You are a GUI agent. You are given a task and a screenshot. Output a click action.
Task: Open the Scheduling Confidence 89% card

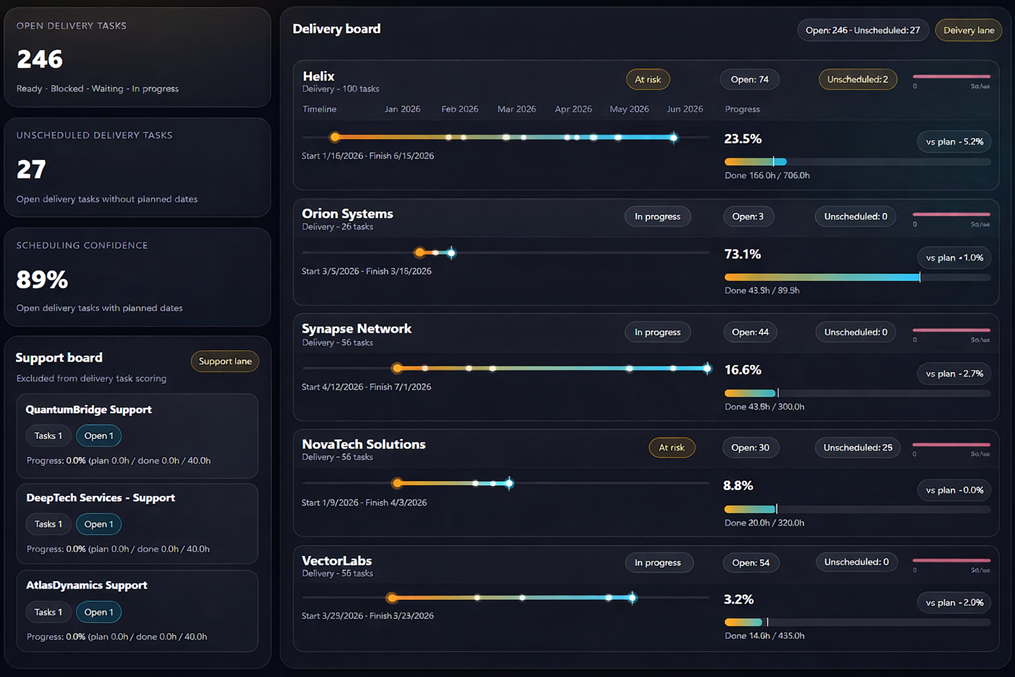pyautogui.click(x=137, y=277)
